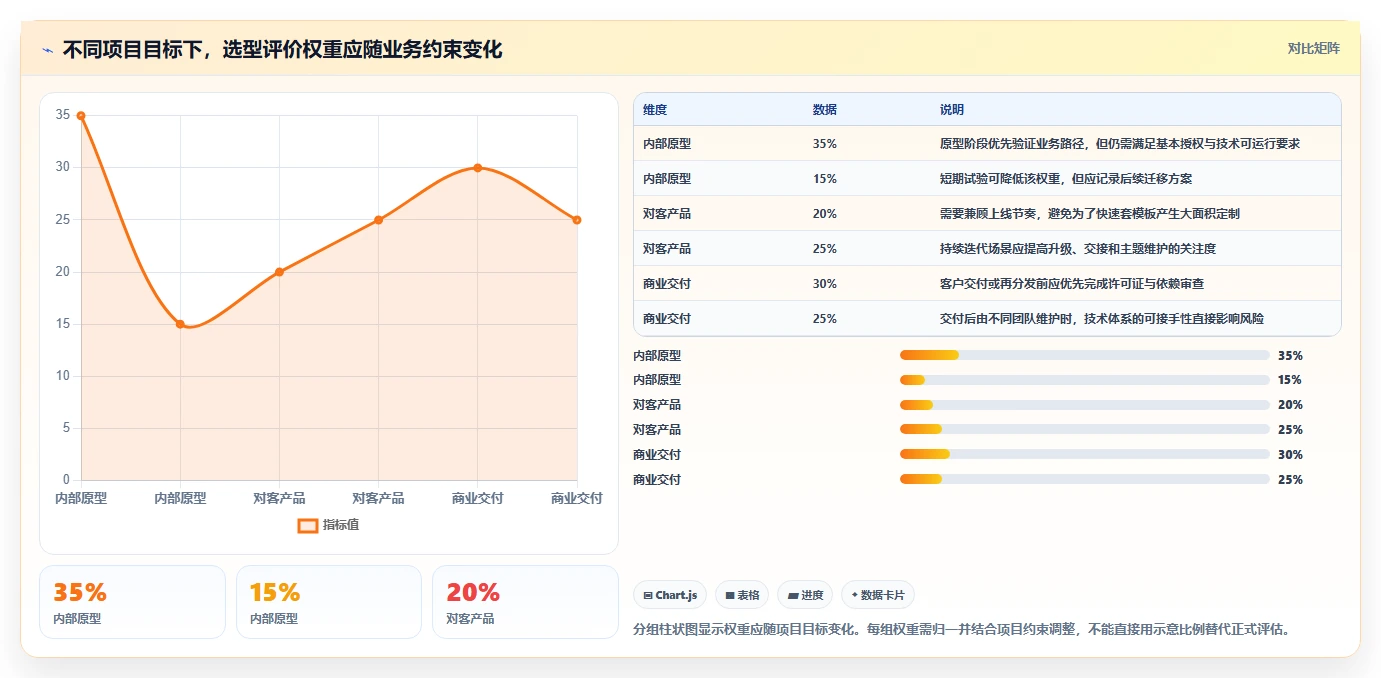This screenshot has width=1381, height=678.
Task: Click the 数据卡片 tag chip
Action: tap(878, 595)
